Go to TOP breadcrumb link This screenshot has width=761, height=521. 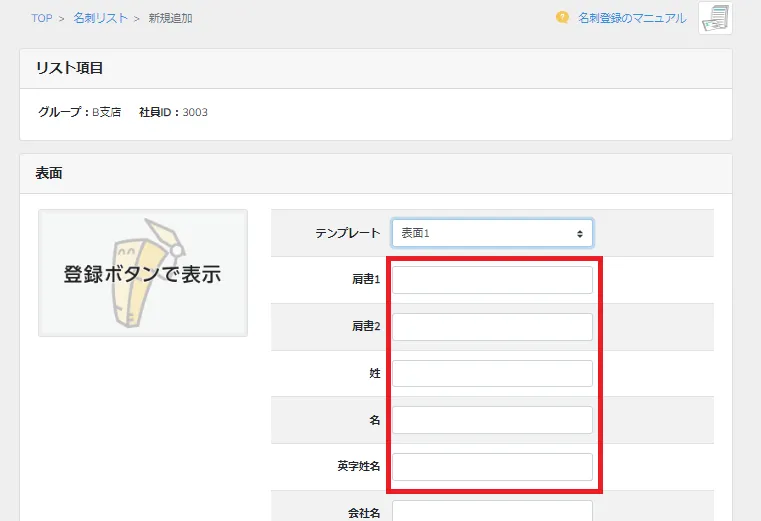tap(42, 18)
